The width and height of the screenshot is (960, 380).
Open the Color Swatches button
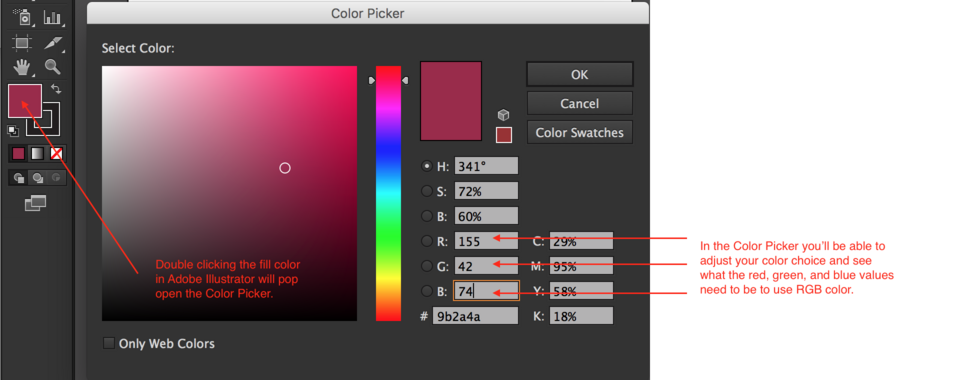(579, 132)
